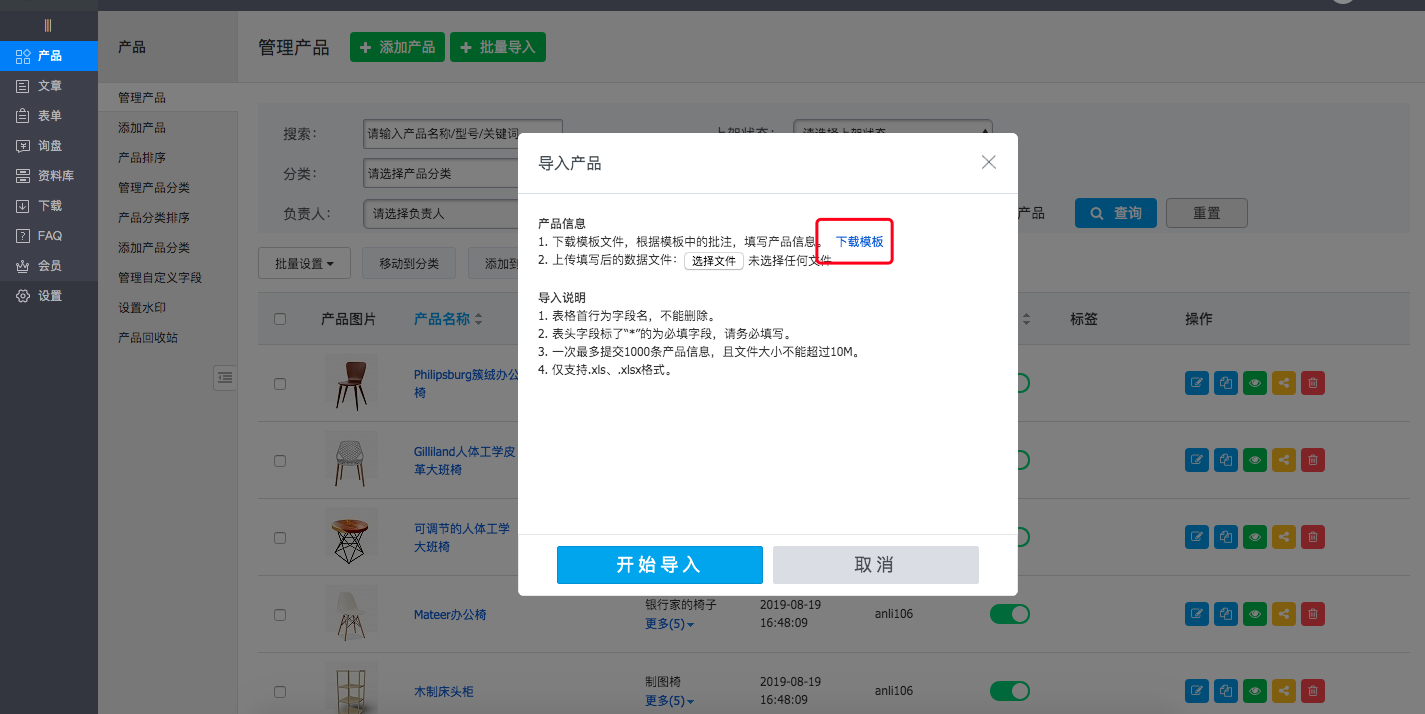
Task: Select 产品回收站 in the submenu
Action: click(148, 338)
